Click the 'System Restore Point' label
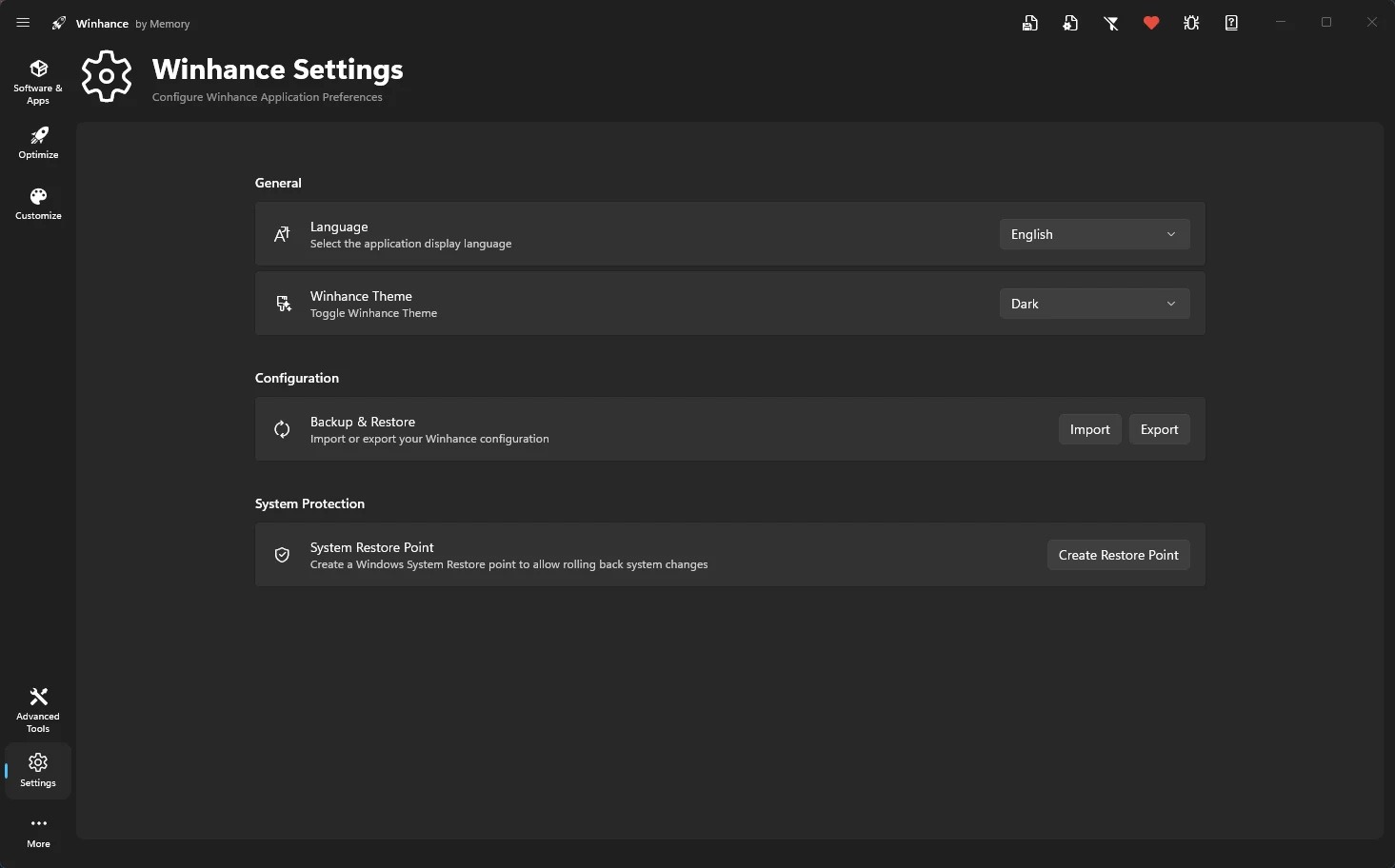The height and width of the screenshot is (868, 1395). pos(372,547)
